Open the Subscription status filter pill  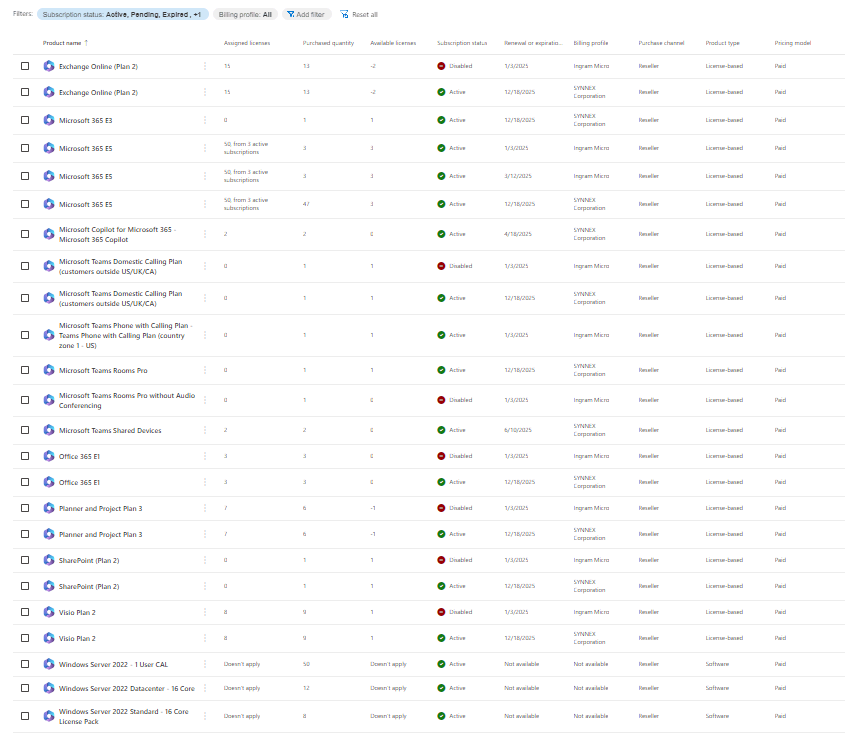[x=122, y=15]
